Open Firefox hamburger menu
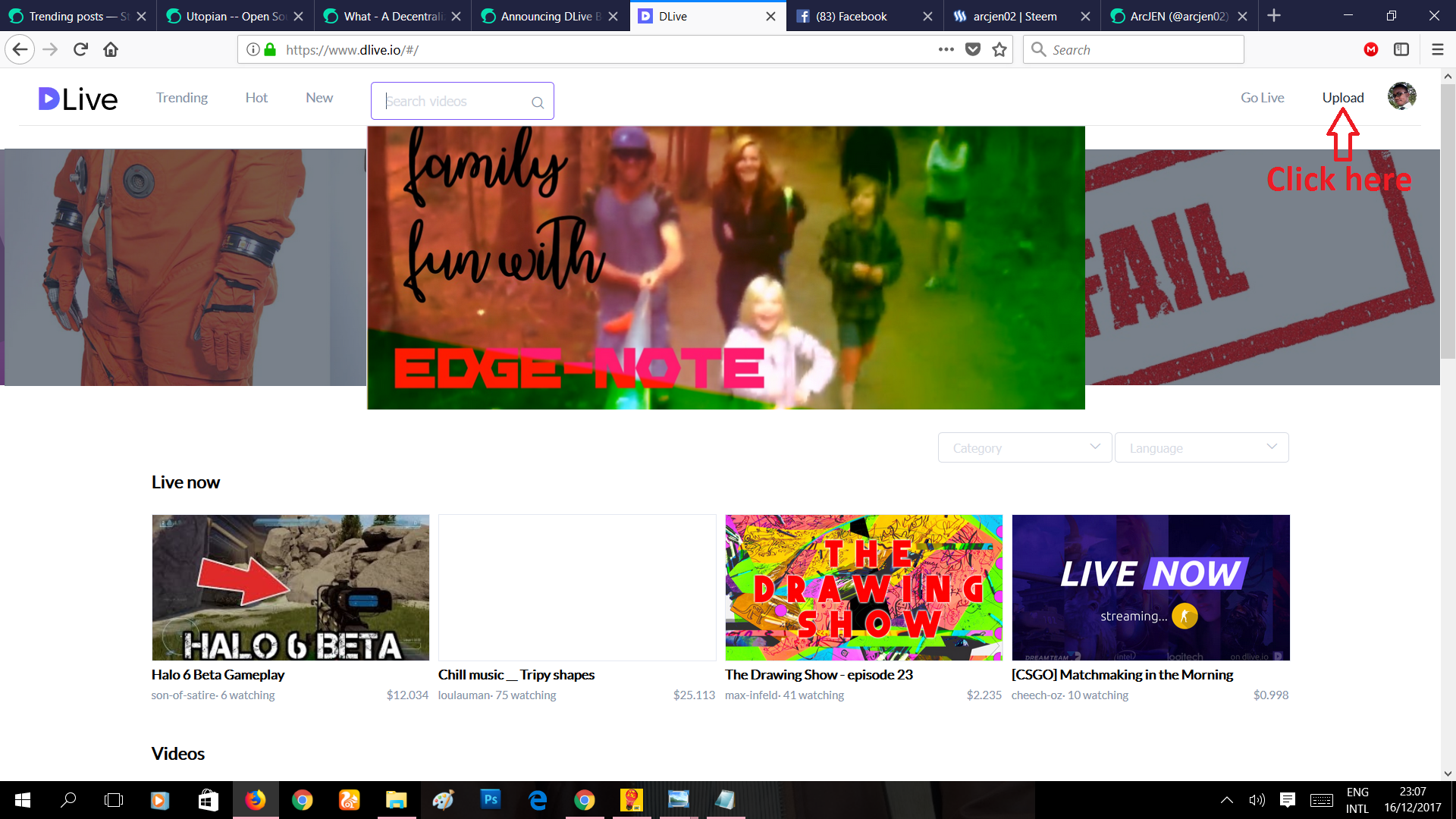1456x819 pixels. 1437,49
